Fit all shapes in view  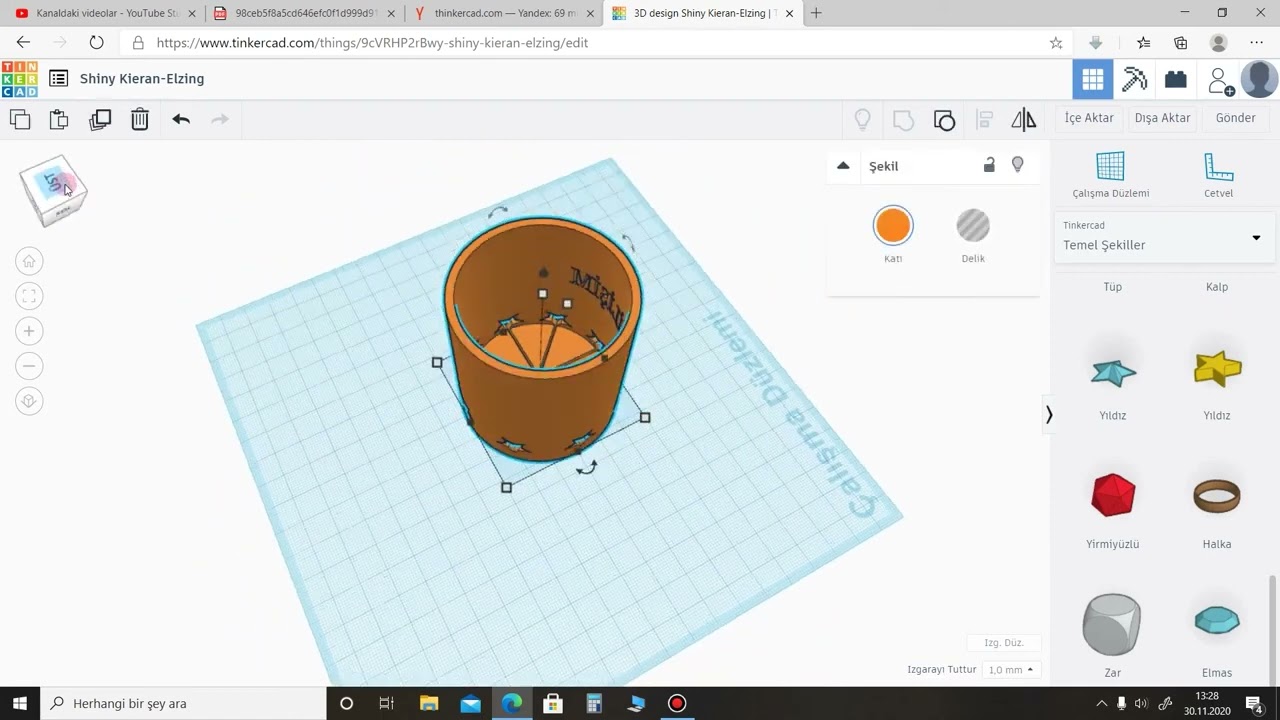tap(29, 296)
